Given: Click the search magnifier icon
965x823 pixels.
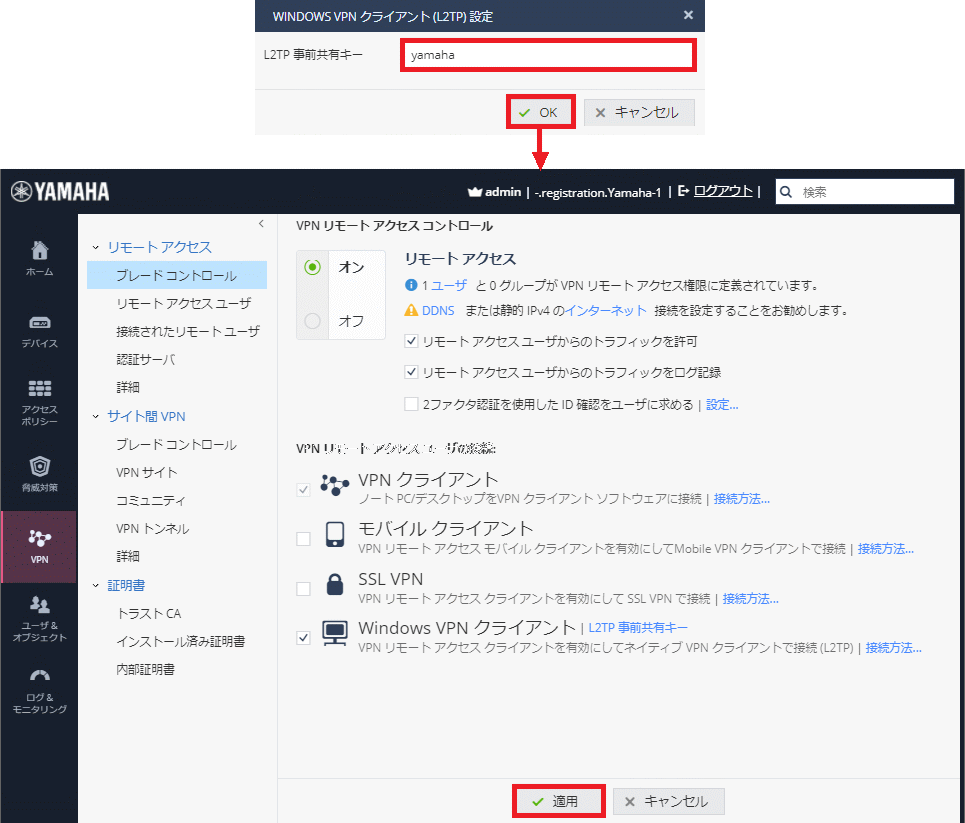Looking at the screenshot, I should coord(787,192).
